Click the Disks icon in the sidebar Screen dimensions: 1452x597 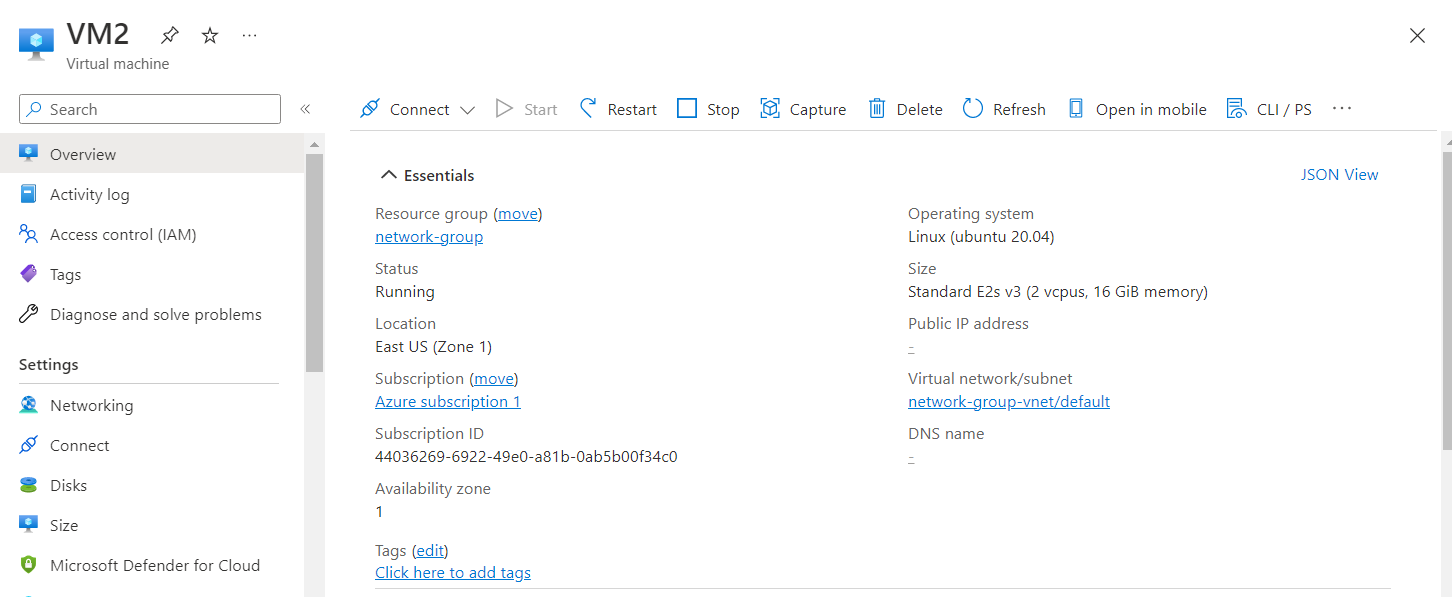[x=29, y=485]
